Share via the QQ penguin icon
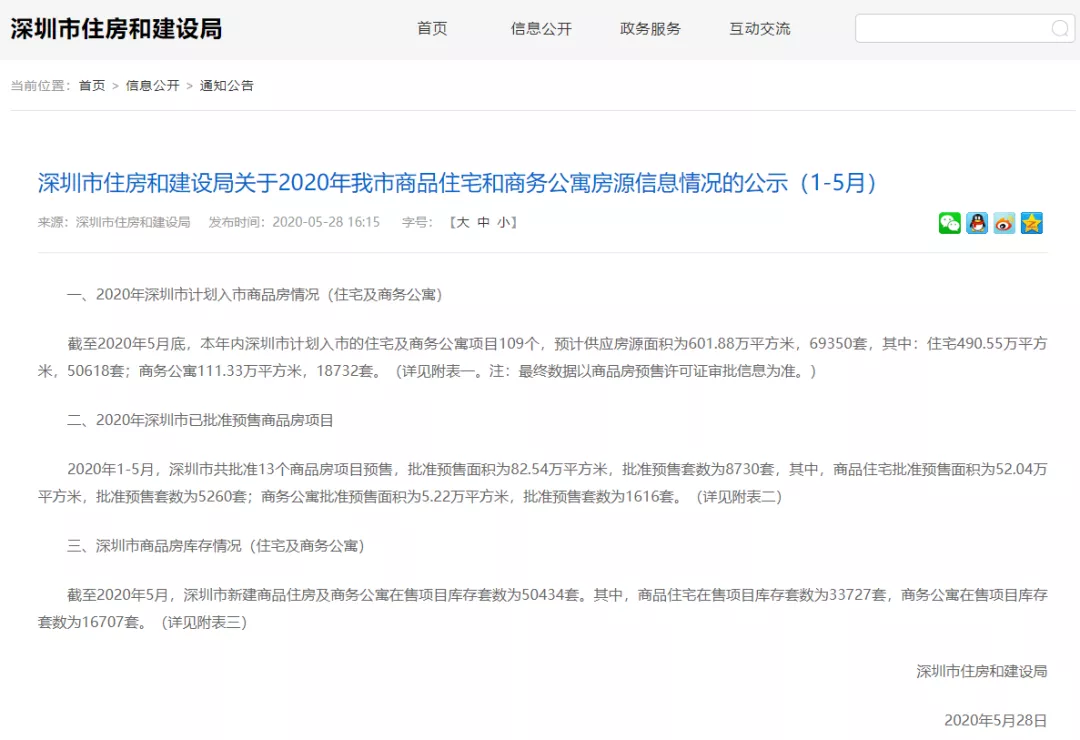This screenshot has height=740, width=1080. tap(977, 223)
